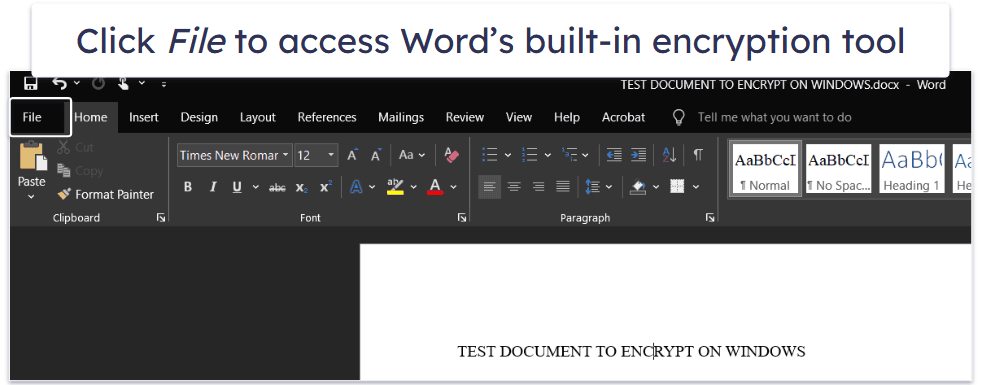Select Justify alignment
This screenshot has width=982, height=385.
[x=562, y=187]
